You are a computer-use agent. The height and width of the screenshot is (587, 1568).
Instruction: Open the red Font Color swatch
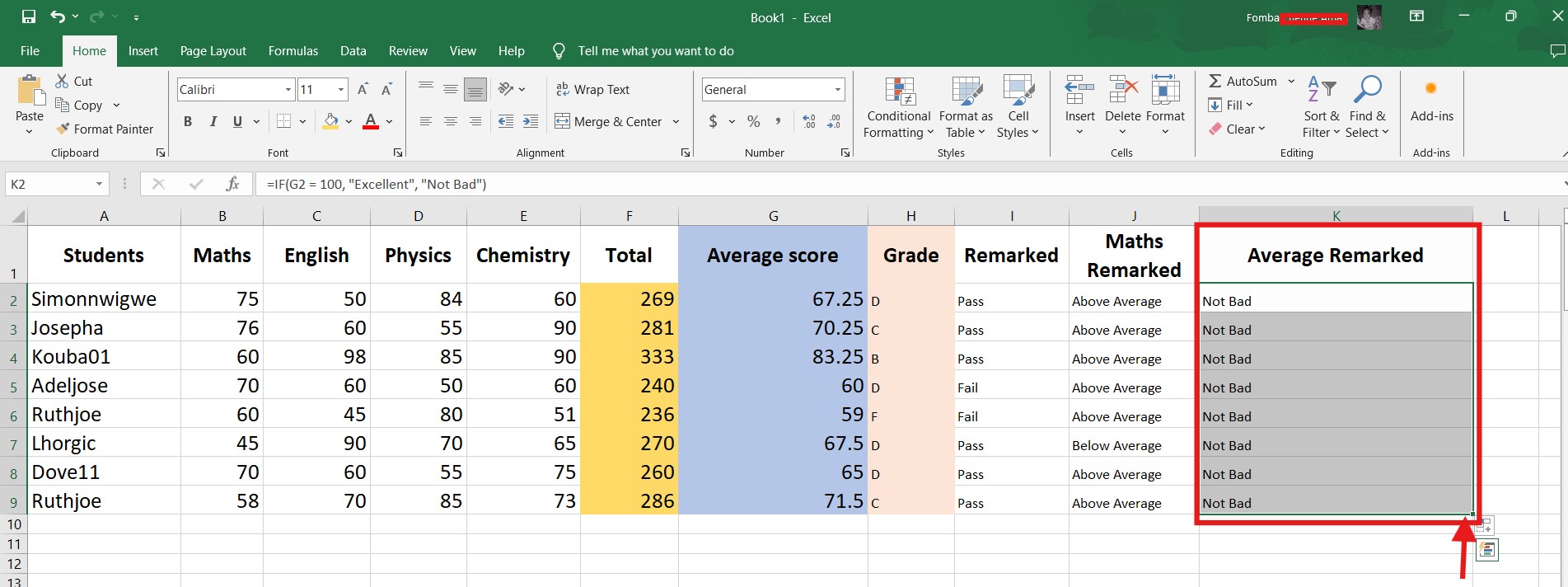[x=371, y=121]
